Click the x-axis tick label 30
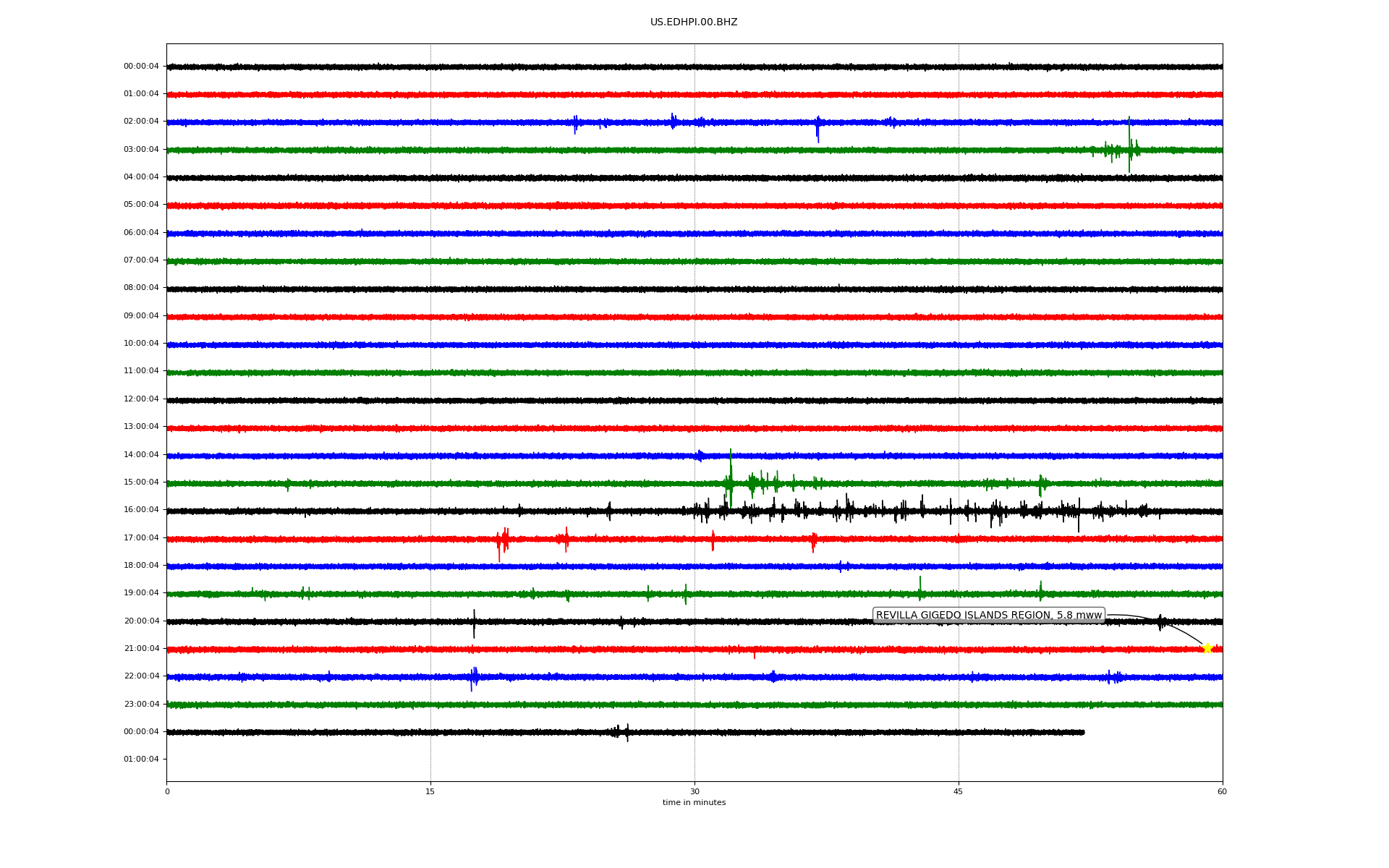Viewport: 1389px width, 868px height. (x=694, y=791)
